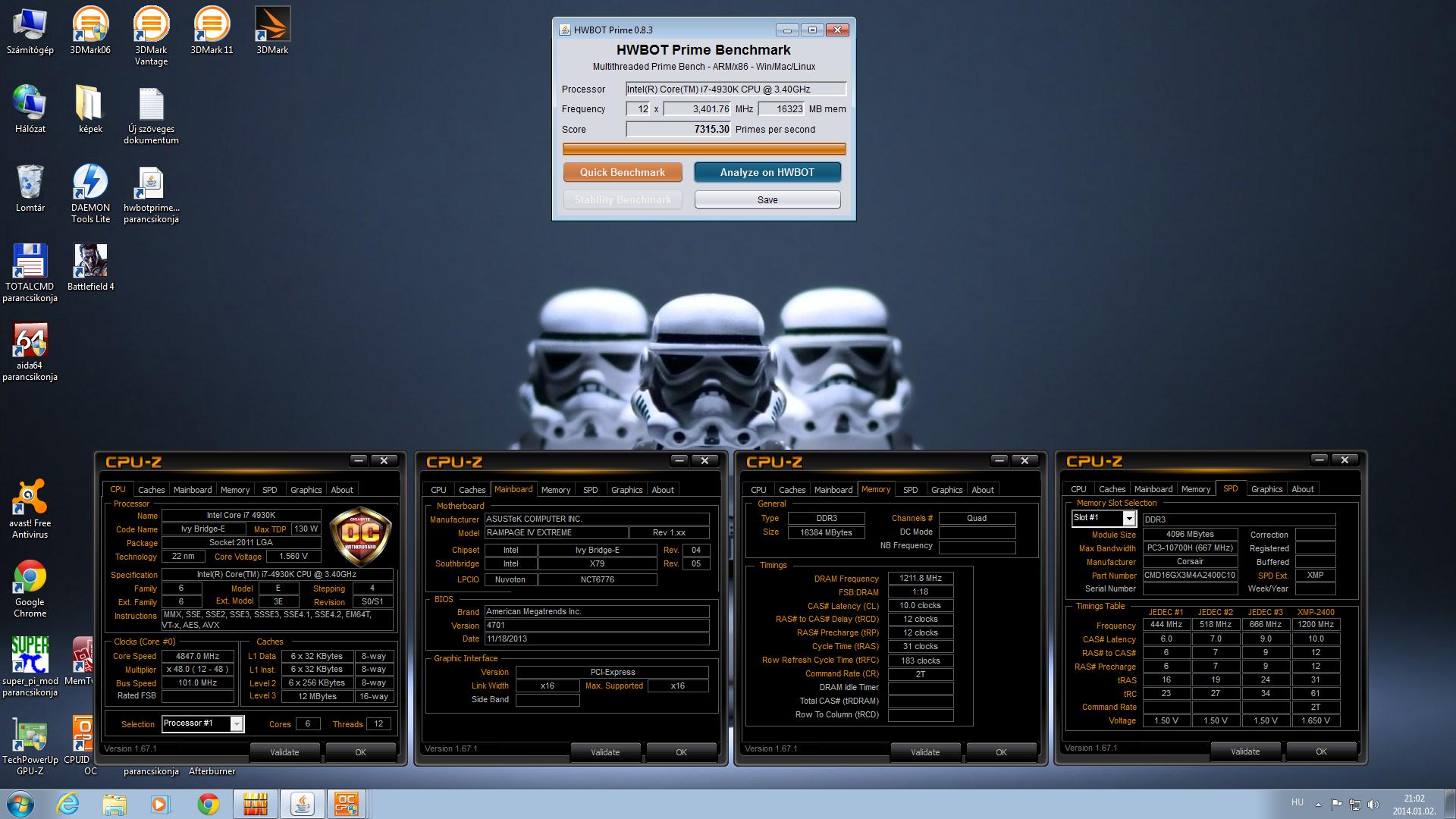Image resolution: width=1456 pixels, height=819 pixels.
Task: Click the volume speaker tray icon
Action: tap(1373, 805)
